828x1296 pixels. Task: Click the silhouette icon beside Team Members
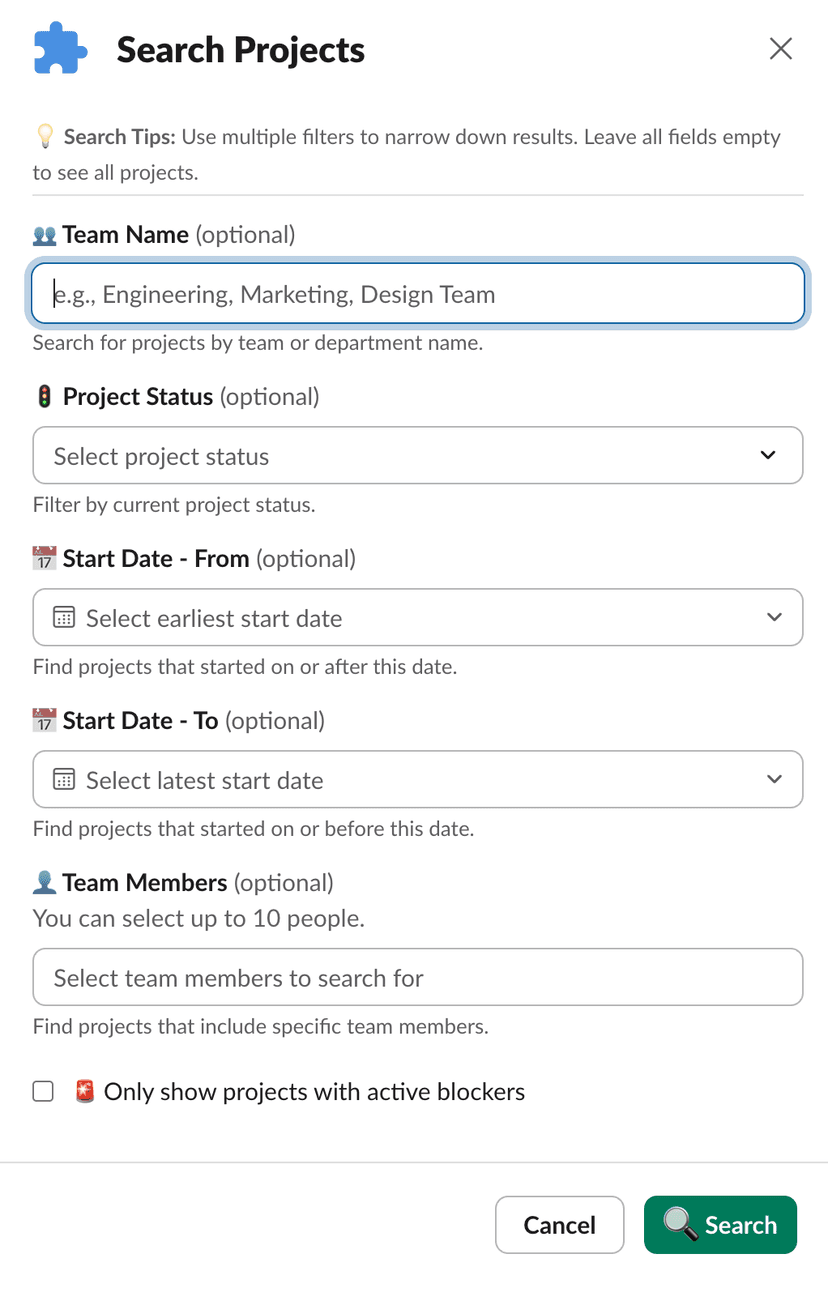click(44, 883)
